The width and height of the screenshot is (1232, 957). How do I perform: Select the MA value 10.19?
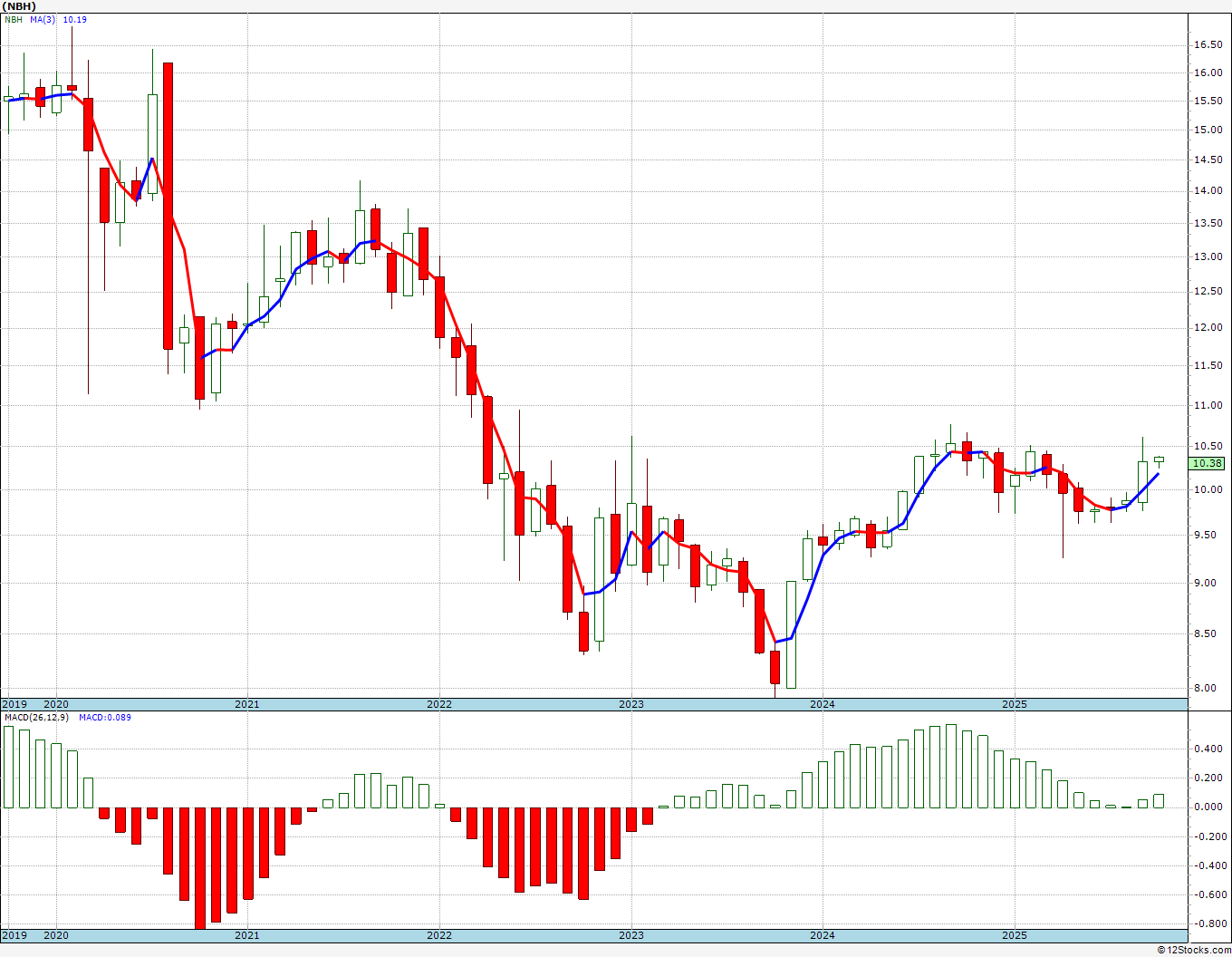pyautogui.click(x=75, y=19)
